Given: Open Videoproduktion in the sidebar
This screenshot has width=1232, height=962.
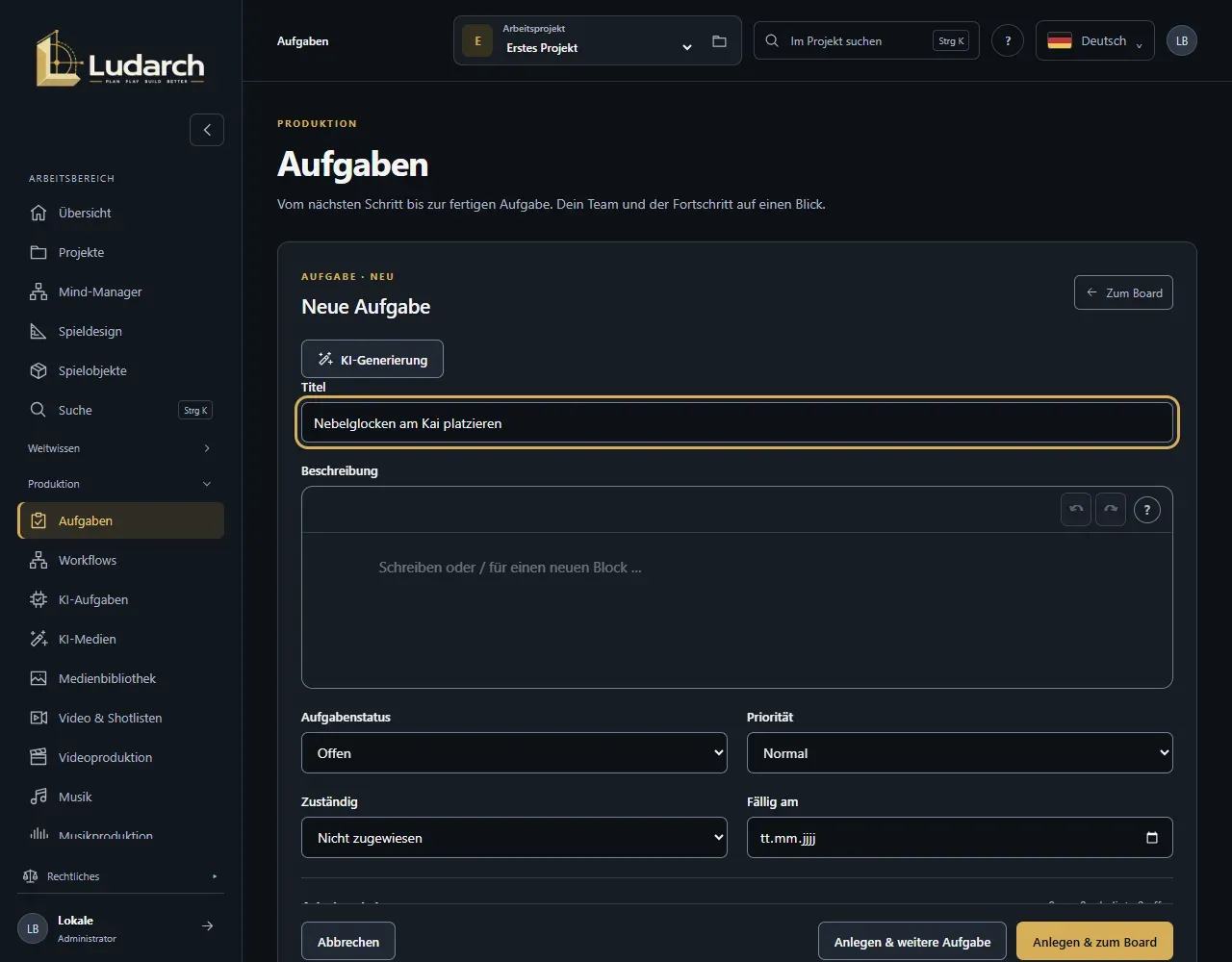Looking at the screenshot, I should [x=120, y=757].
